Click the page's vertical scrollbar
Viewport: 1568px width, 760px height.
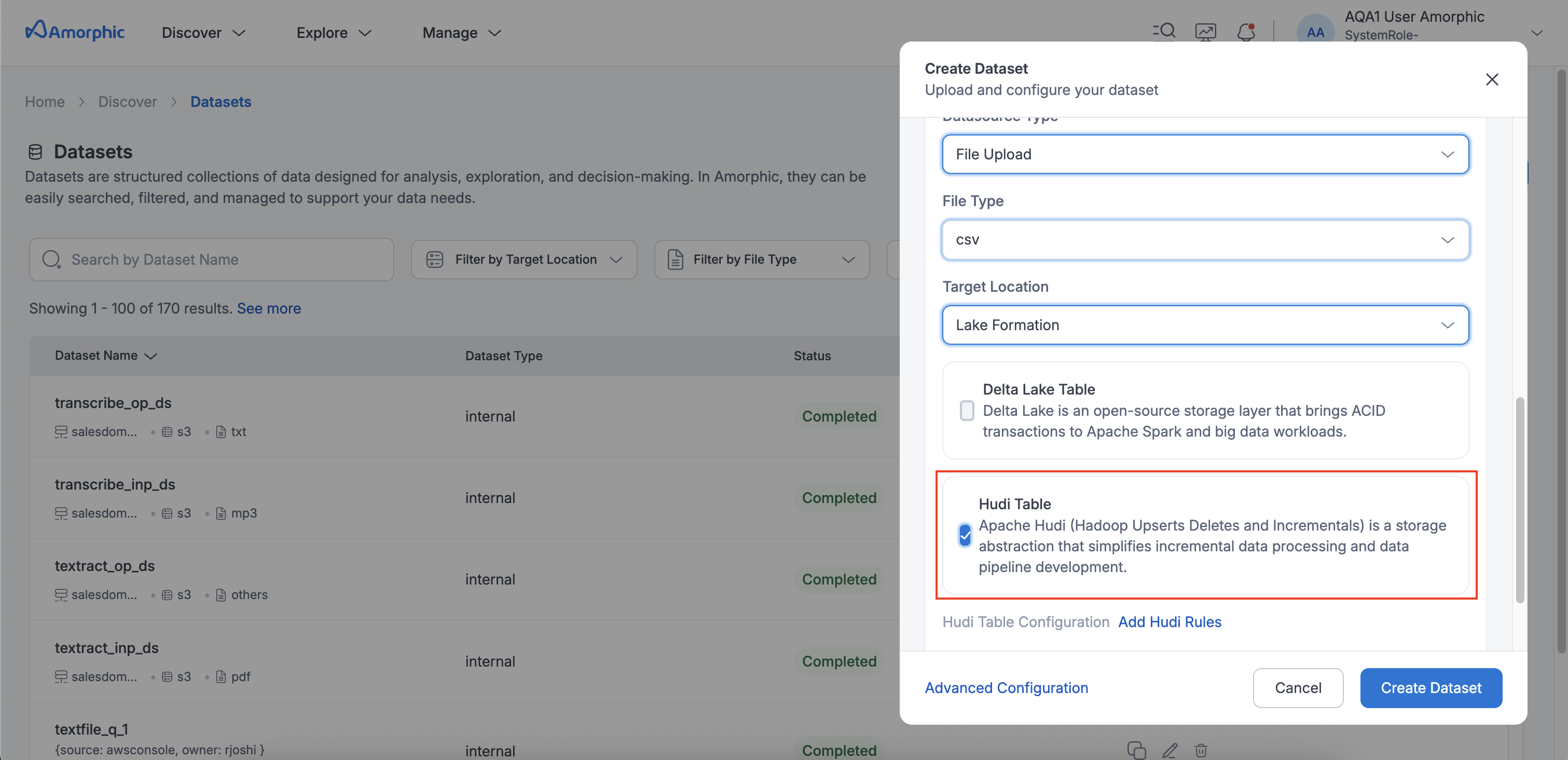pyautogui.click(x=1561, y=361)
